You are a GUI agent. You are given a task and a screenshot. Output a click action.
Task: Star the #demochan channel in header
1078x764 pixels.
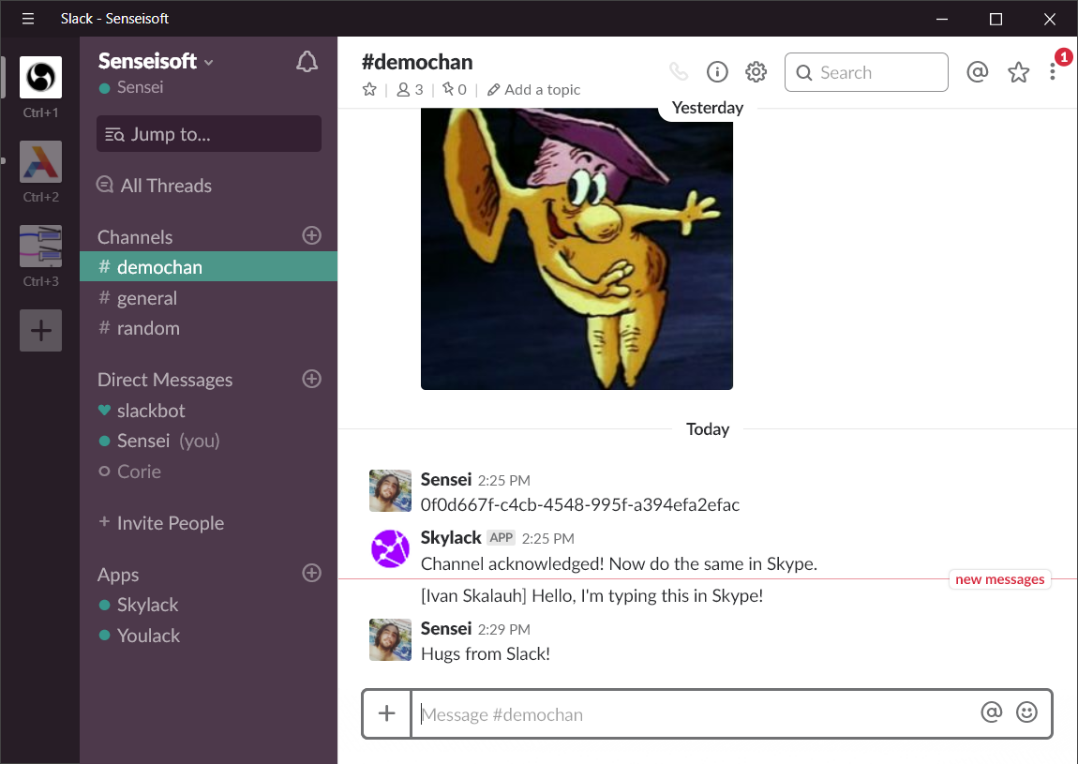click(x=370, y=89)
